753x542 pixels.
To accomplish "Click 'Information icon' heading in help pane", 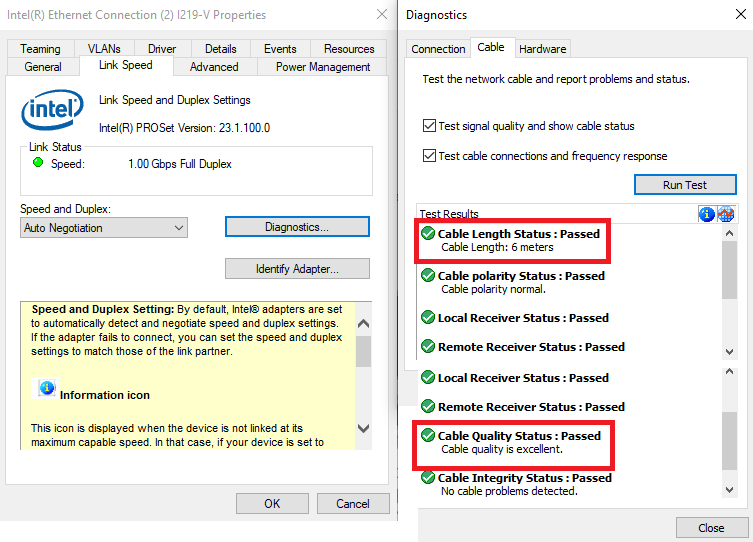I will [105, 395].
